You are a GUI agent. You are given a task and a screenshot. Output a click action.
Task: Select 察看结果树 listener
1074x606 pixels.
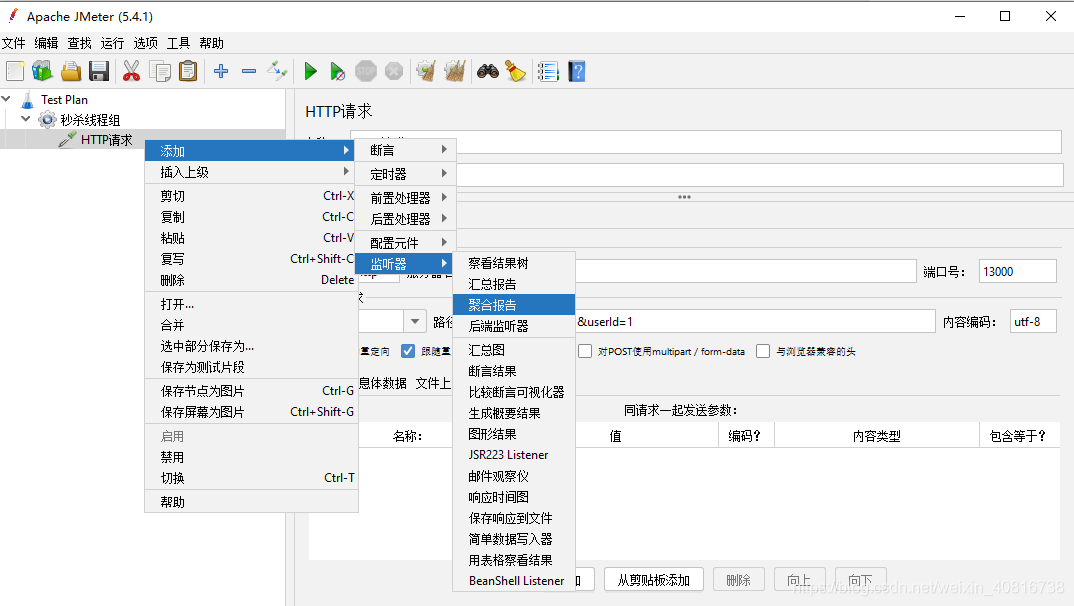[514, 263]
